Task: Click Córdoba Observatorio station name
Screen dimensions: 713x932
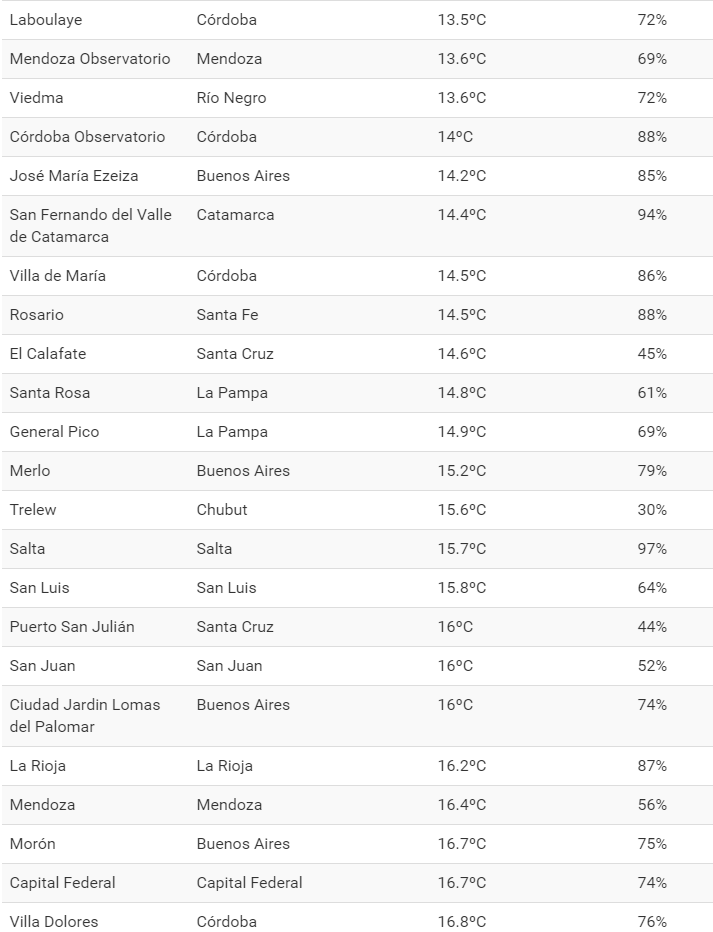Action: 87,137
